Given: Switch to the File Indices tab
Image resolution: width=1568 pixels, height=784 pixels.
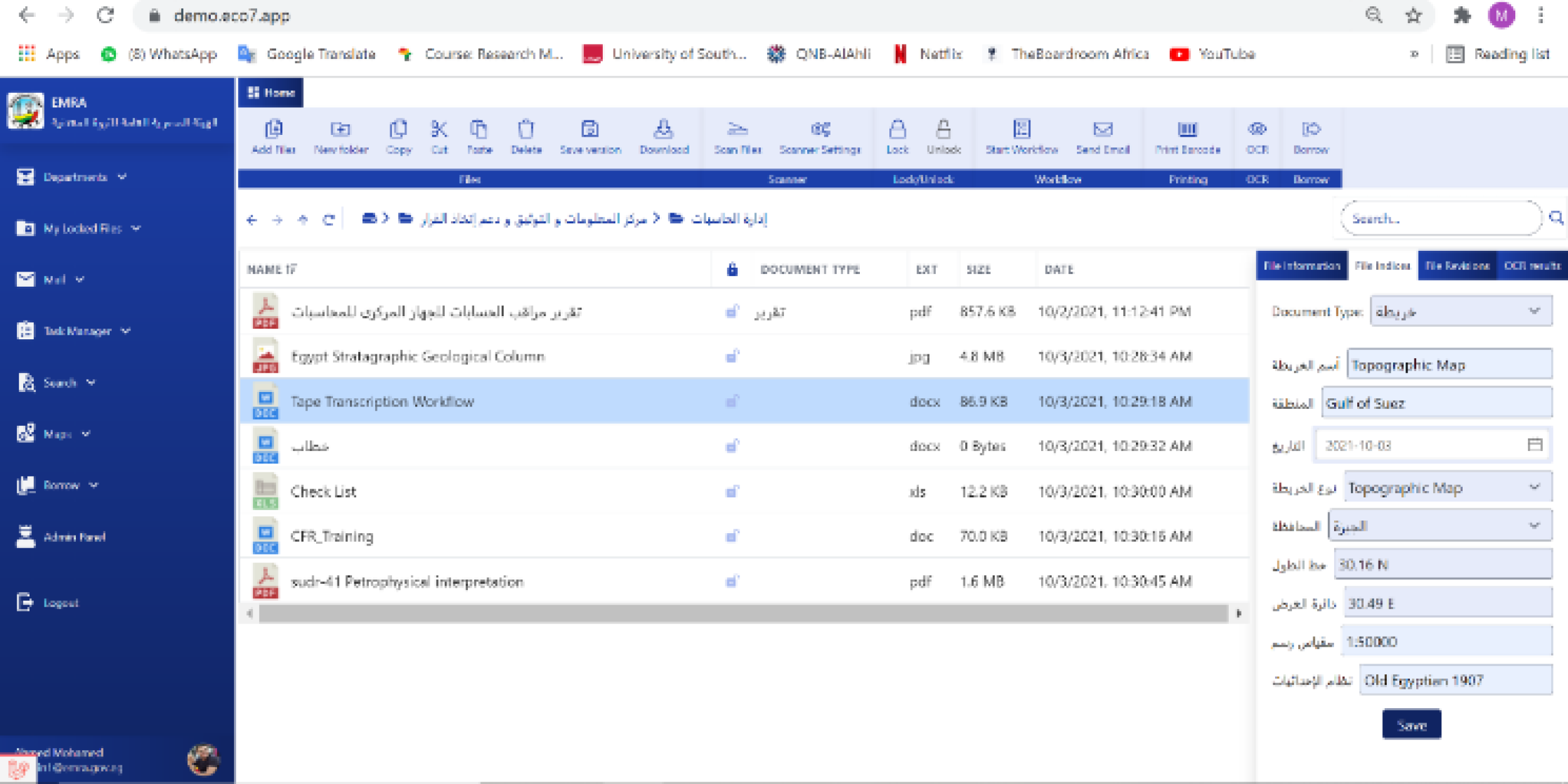Looking at the screenshot, I should (1382, 266).
